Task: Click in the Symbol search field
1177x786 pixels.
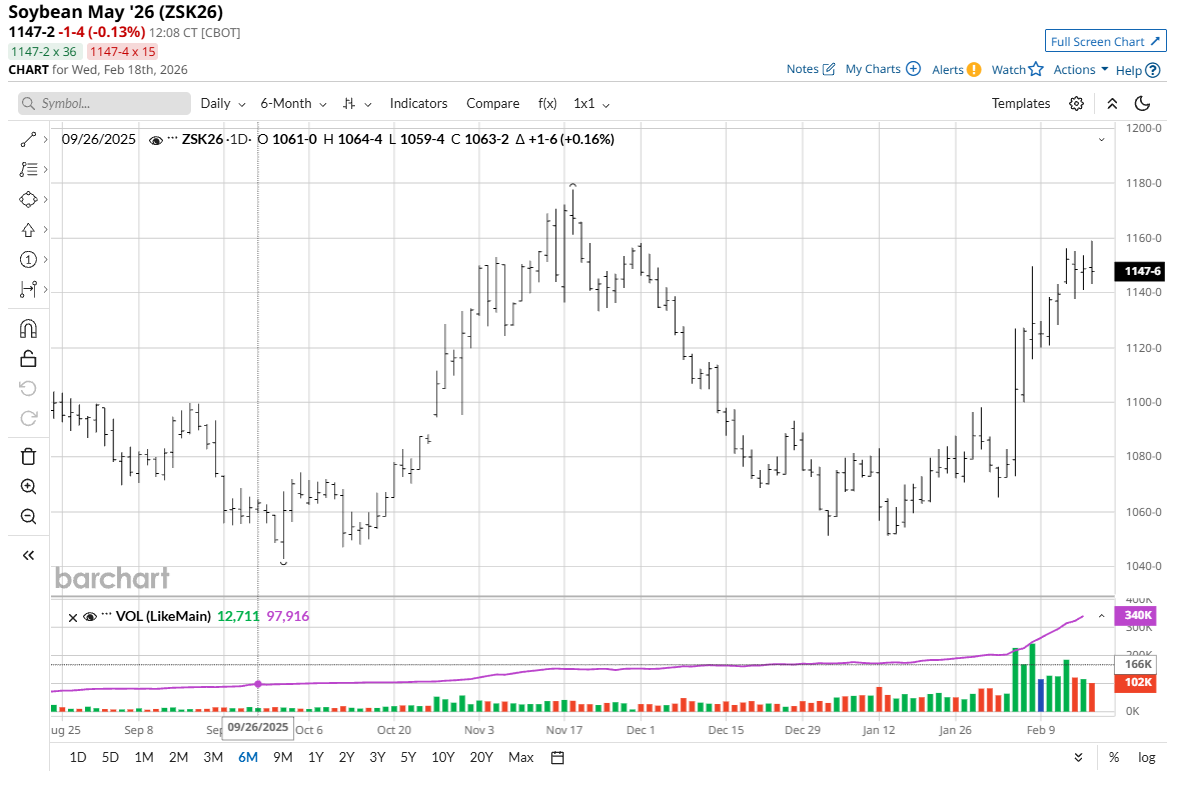Action: pyautogui.click(x=104, y=104)
